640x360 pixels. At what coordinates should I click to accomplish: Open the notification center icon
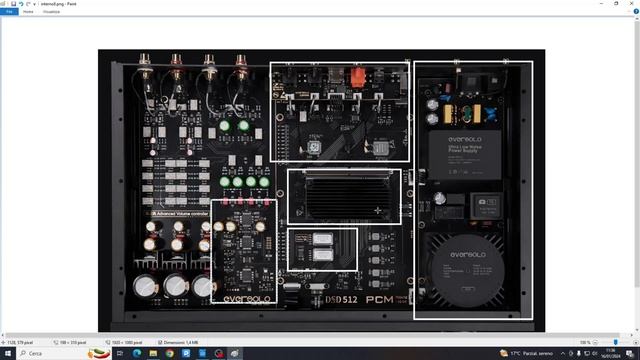coord(629,353)
